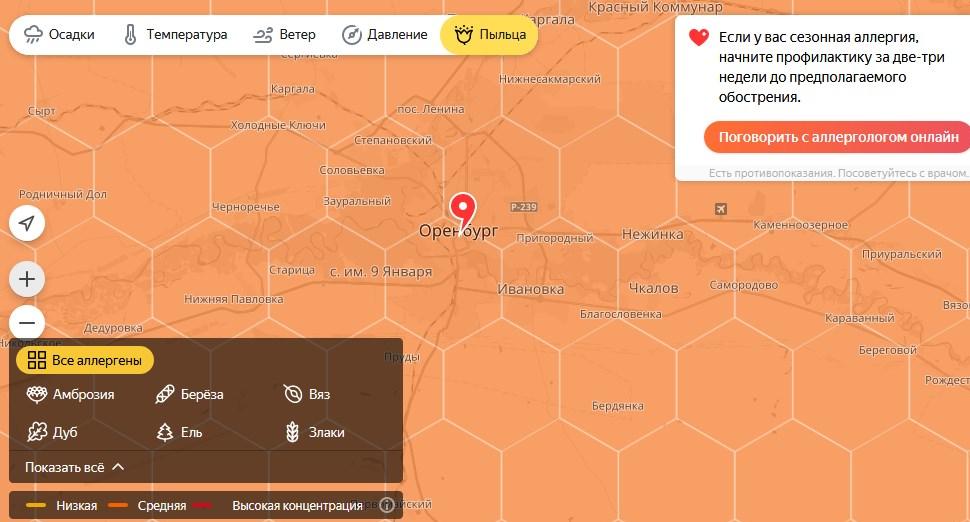Open the Давление map layer
This screenshot has height=522, width=970.
coord(385,35)
